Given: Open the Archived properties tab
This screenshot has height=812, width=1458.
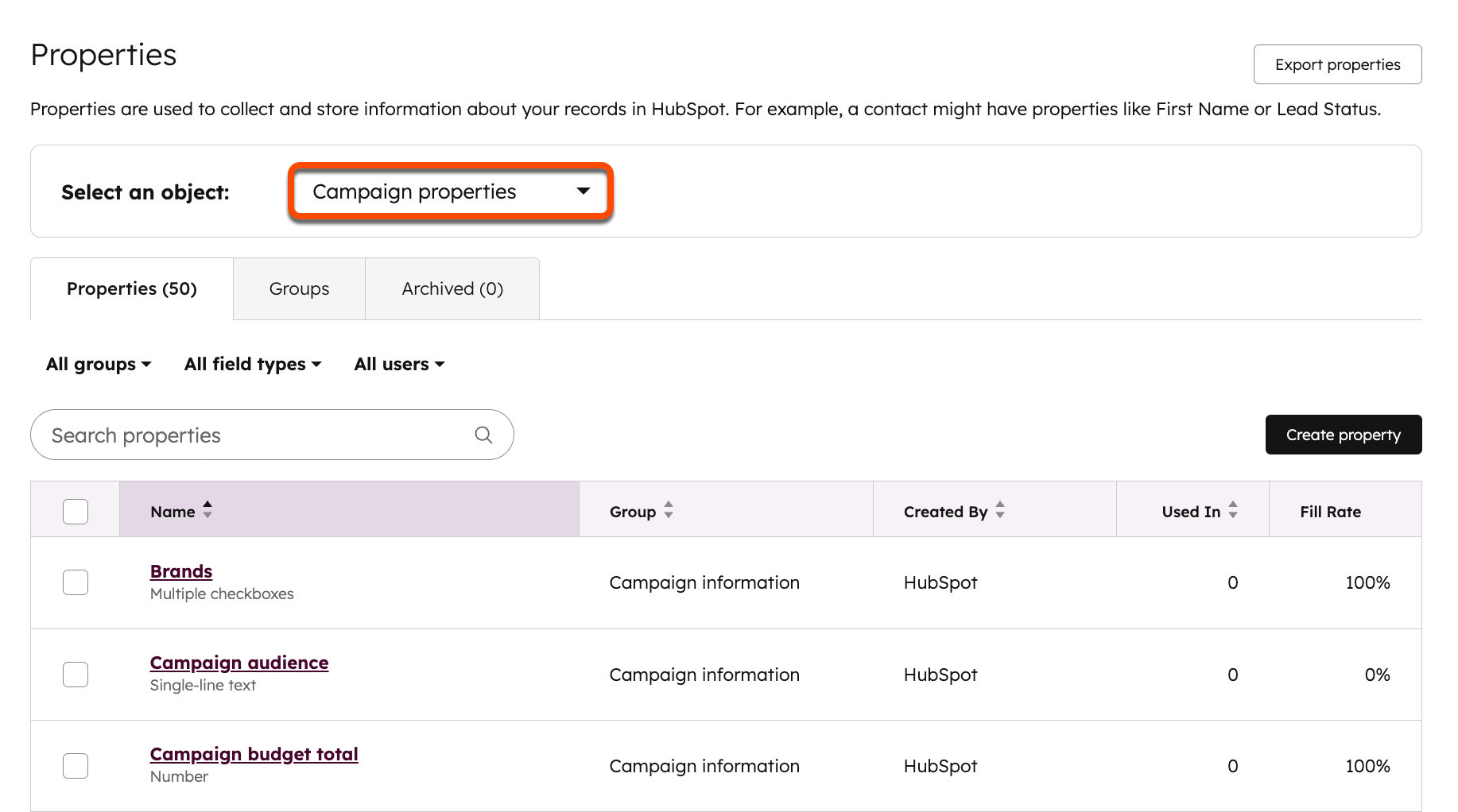Looking at the screenshot, I should [452, 288].
